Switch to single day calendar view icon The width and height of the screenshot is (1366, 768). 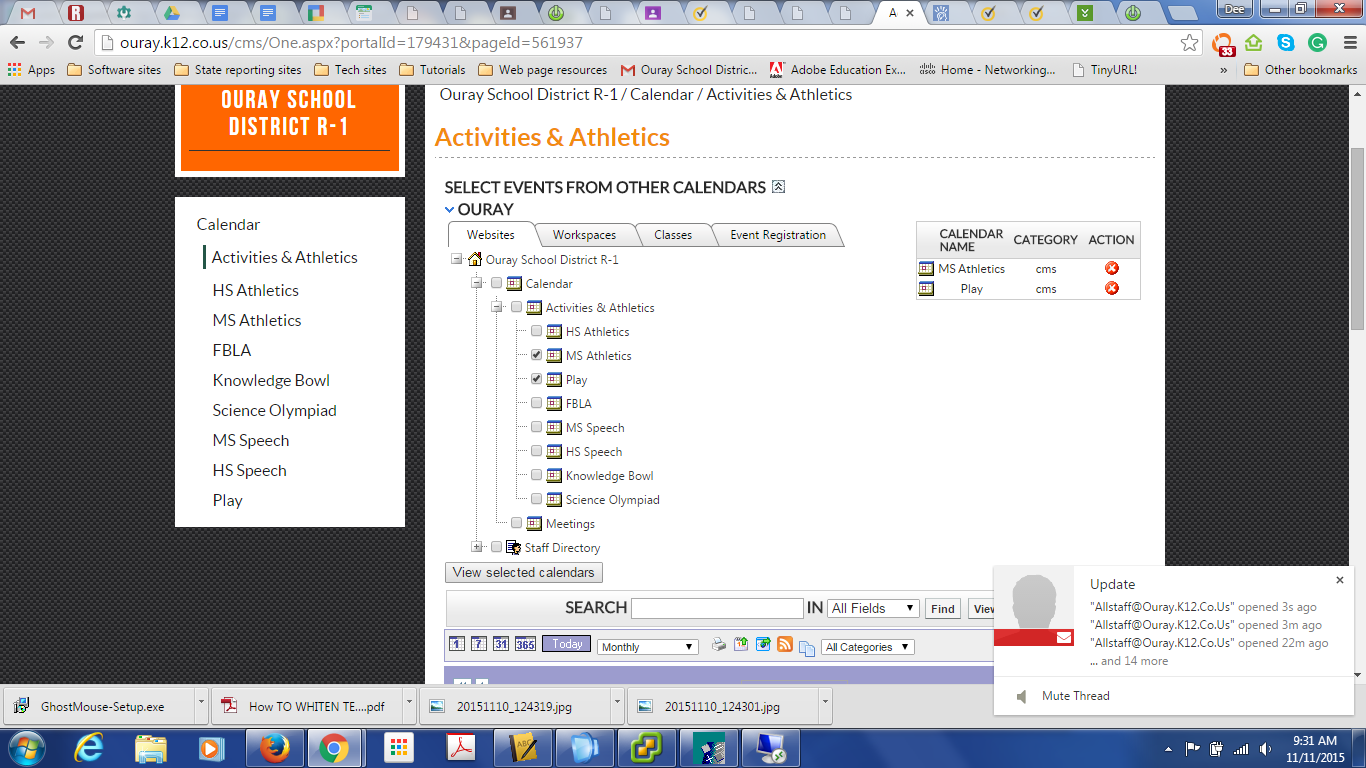click(x=457, y=644)
